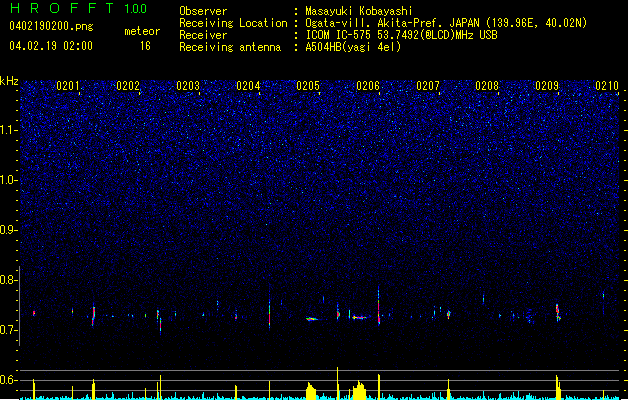Click the 0201 time marker
Image resolution: width=629 pixels, height=400 pixels.
[x=68, y=86]
